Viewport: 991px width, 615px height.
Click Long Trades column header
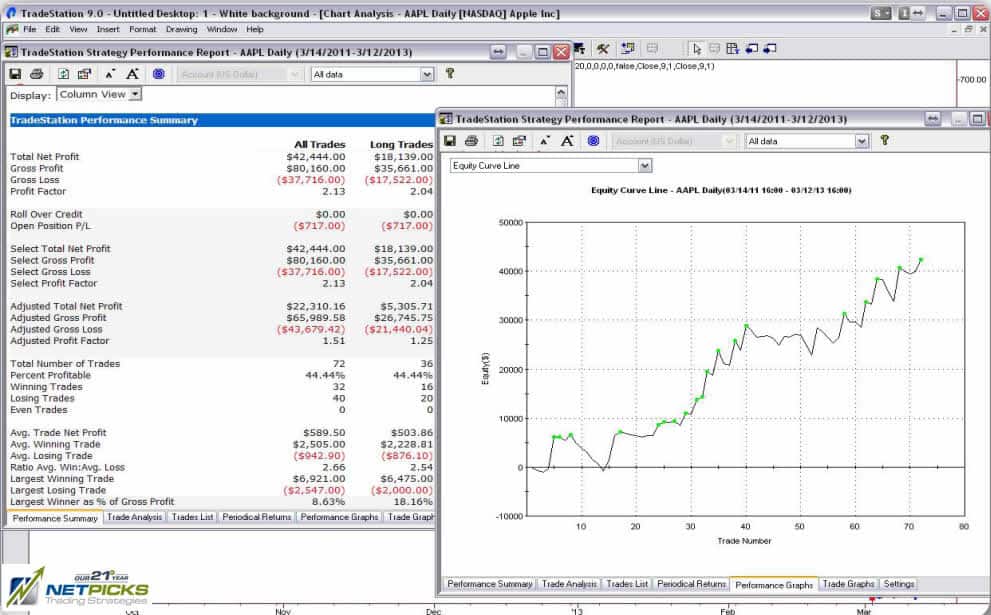pos(401,145)
